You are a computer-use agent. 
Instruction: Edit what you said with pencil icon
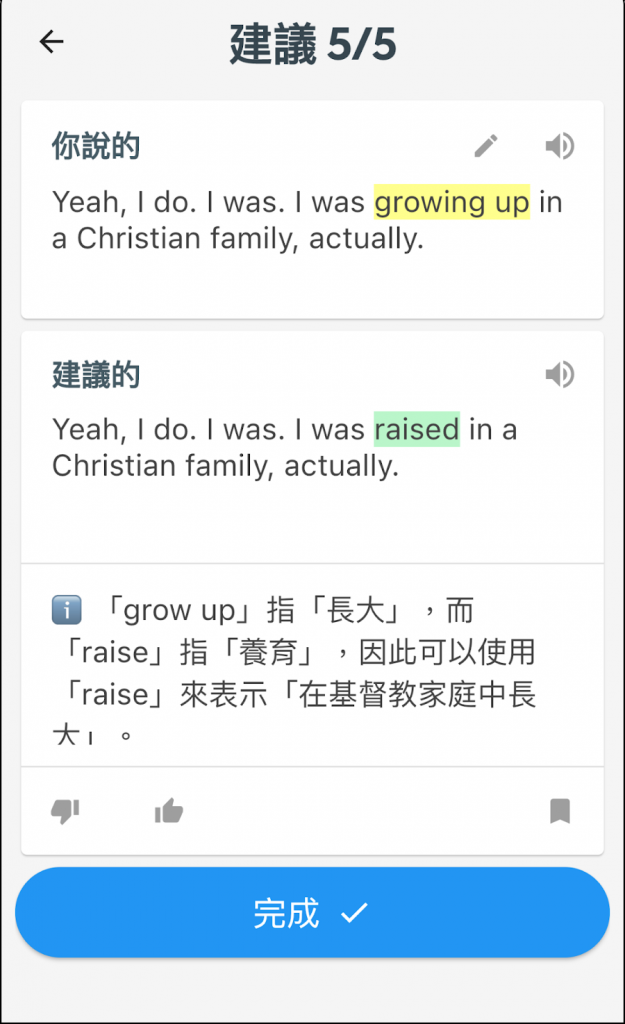(486, 147)
